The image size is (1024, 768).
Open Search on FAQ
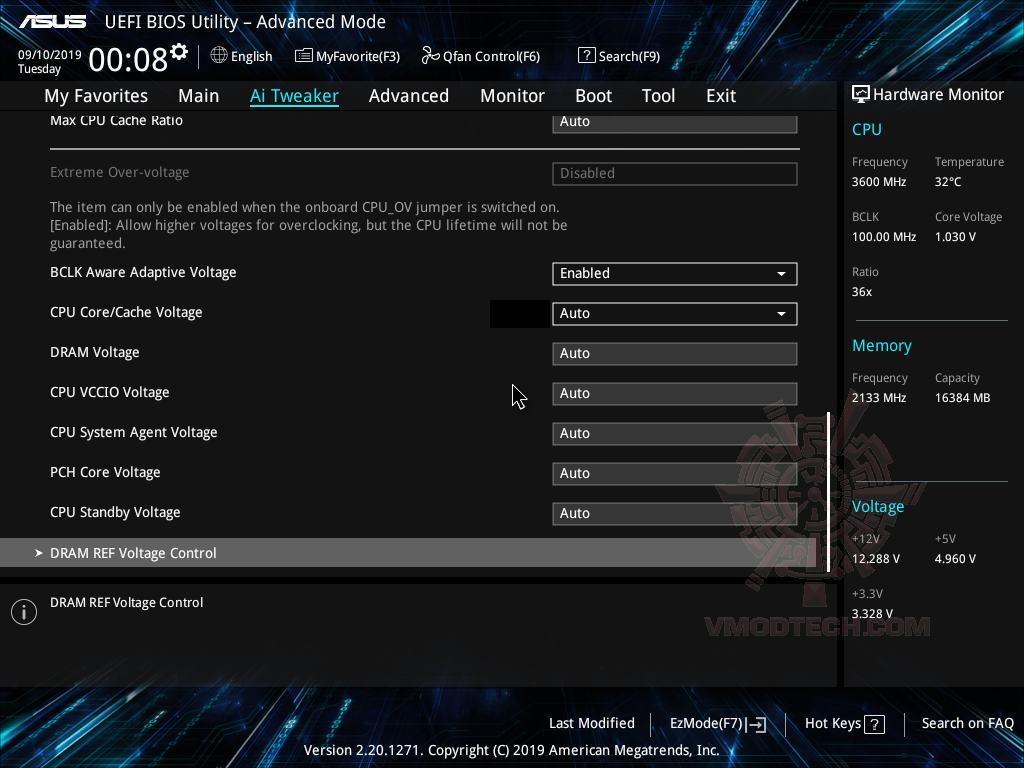pos(967,723)
